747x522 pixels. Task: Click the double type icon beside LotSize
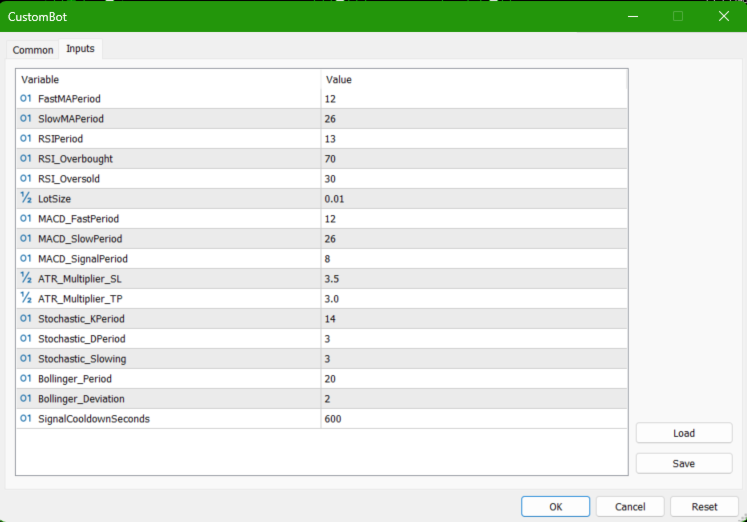26,198
